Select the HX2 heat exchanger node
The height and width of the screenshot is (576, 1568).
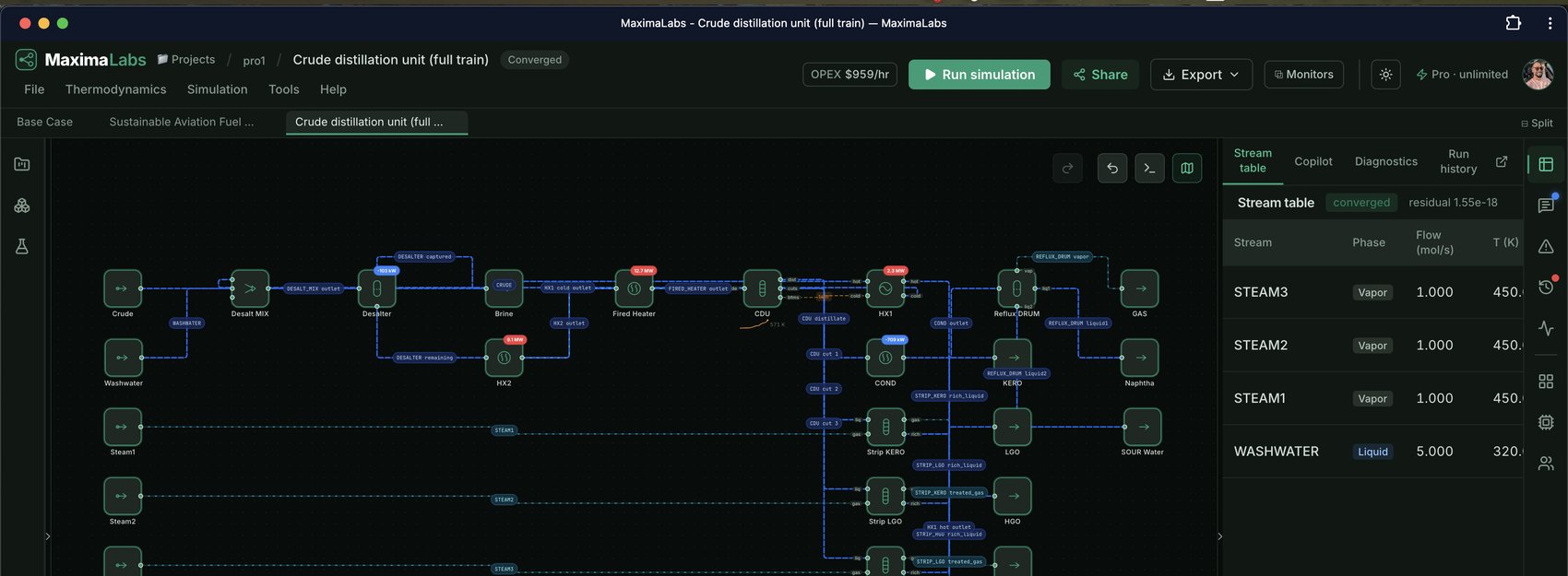click(x=505, y=358)
